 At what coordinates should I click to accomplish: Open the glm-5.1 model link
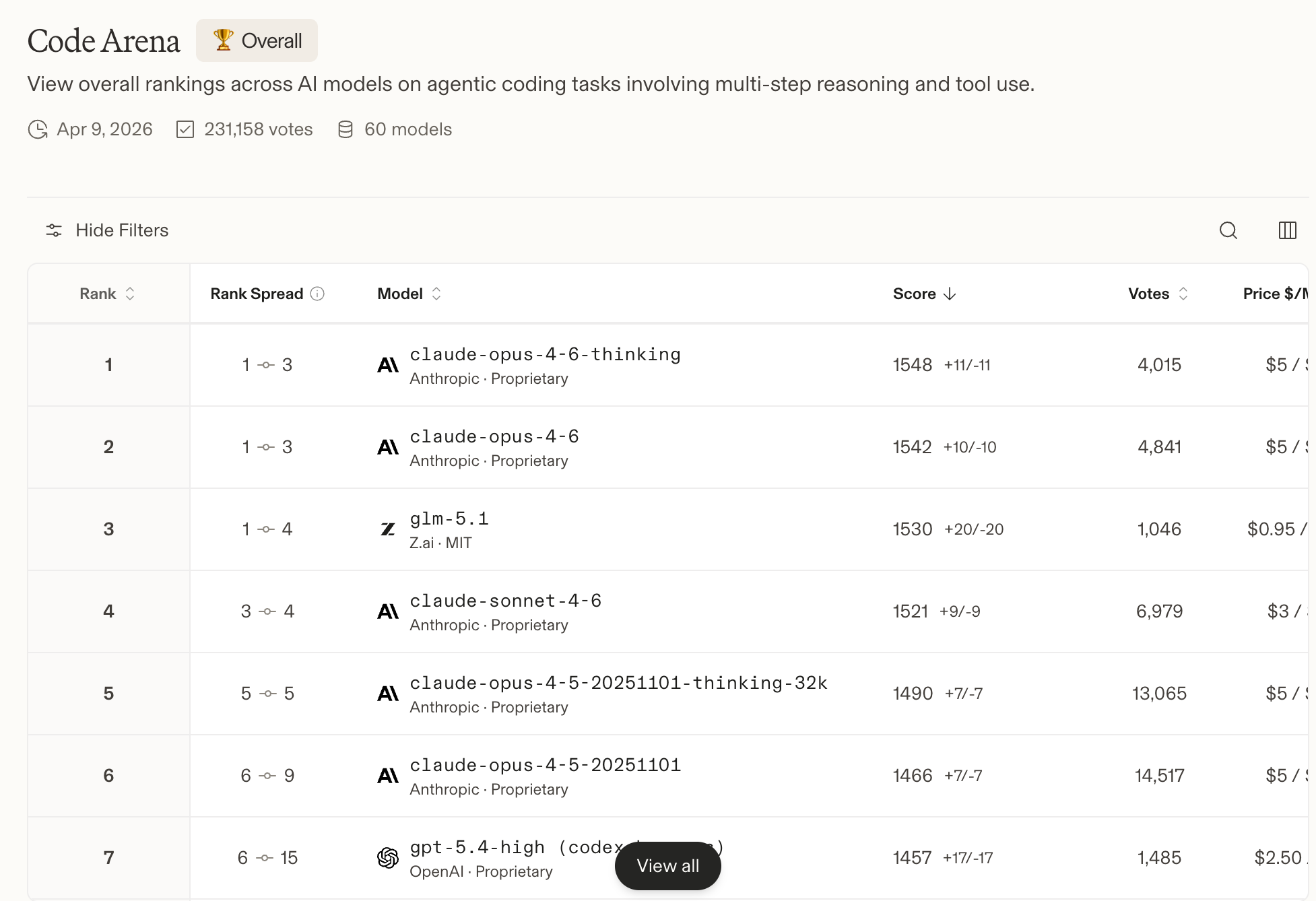click(x=449, y=519)
